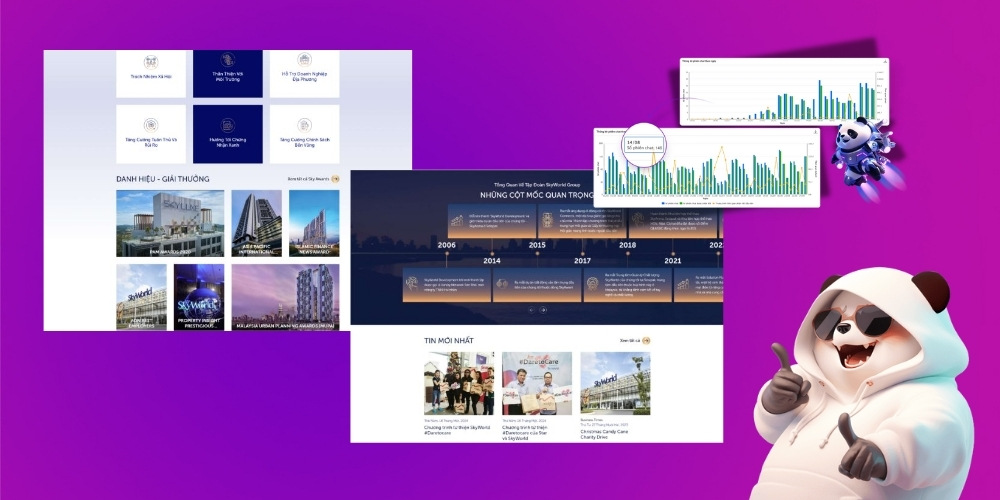
Task: Open the Property Insight Prestigious award thumbnail
Action: pos(199,297)
